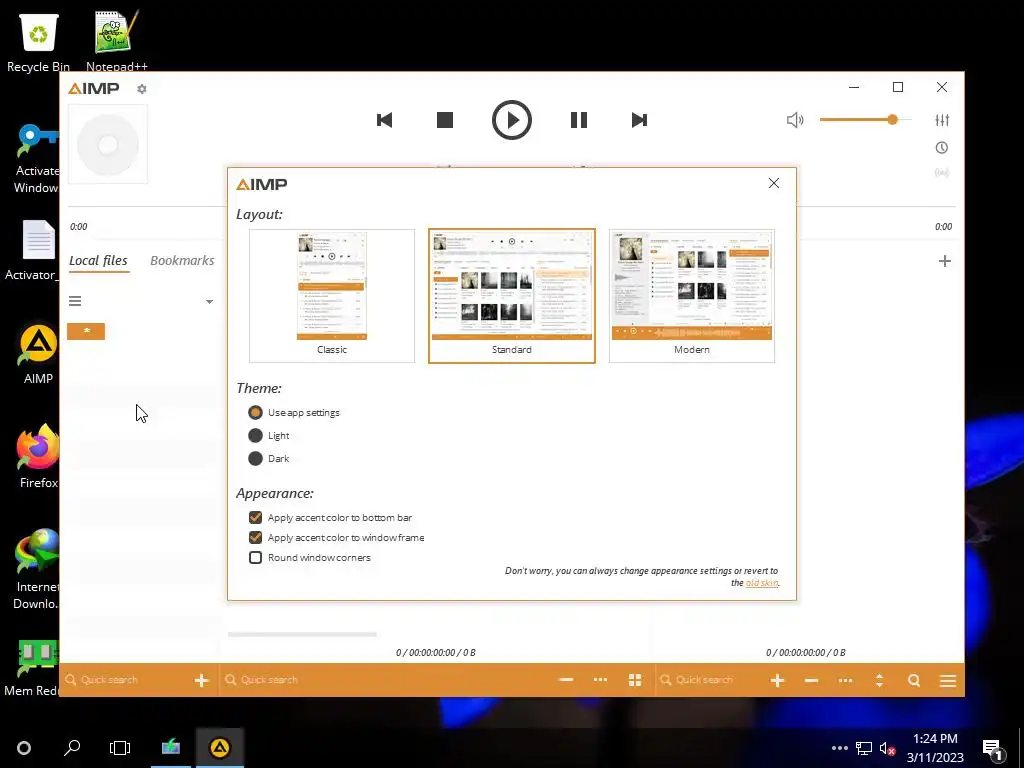Open the library hamburger menu
1024x768 pixels.
pos(75,301)
